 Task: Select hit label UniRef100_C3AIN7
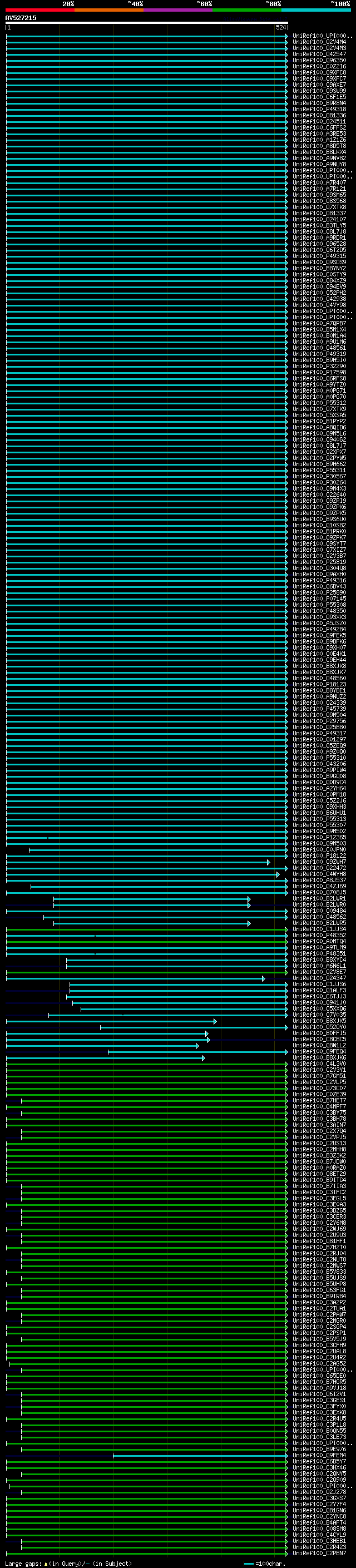tap(319, 1125)
